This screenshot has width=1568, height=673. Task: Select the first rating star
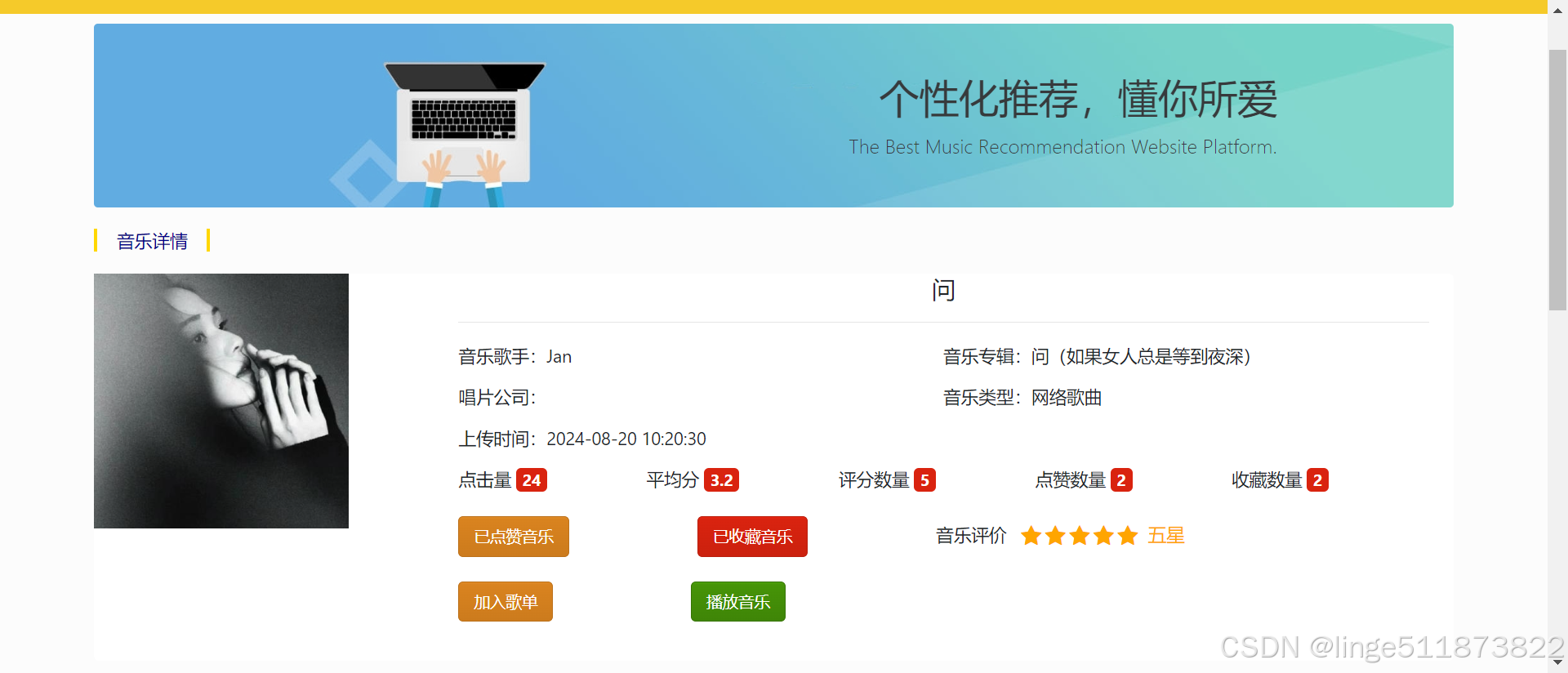point(1031,536)
